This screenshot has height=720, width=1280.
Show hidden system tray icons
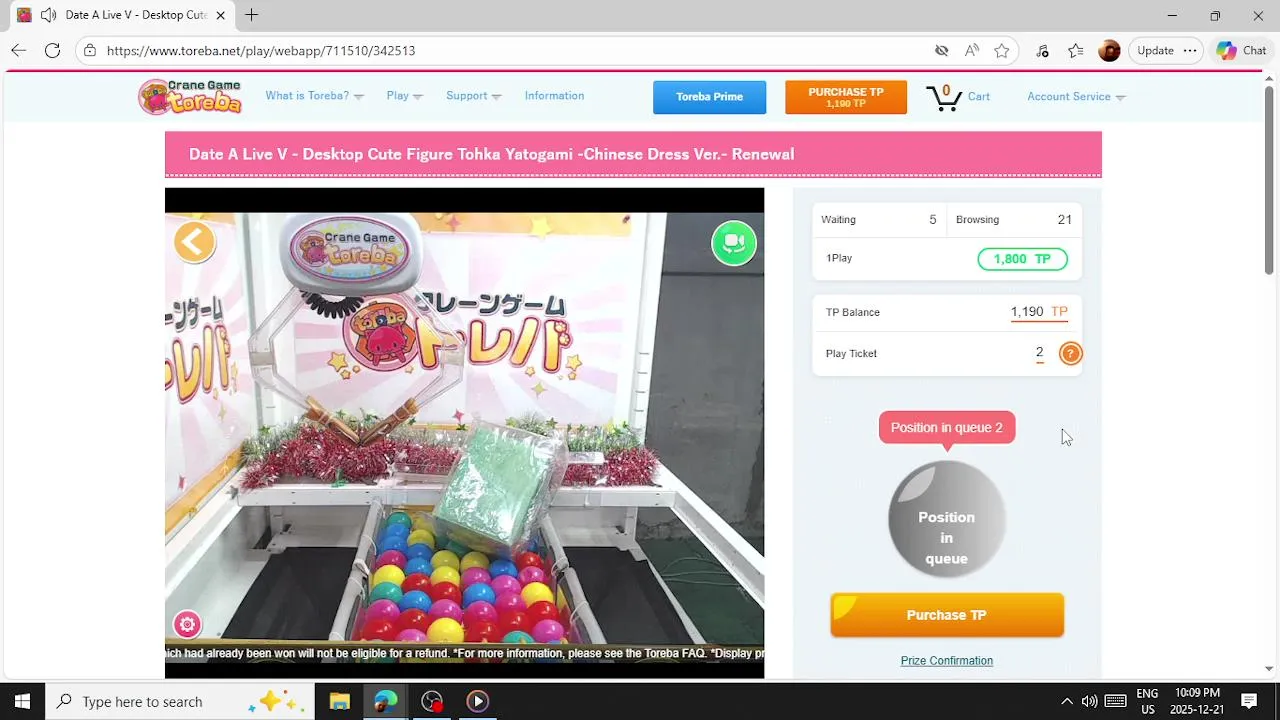[x=1066, y=701]
